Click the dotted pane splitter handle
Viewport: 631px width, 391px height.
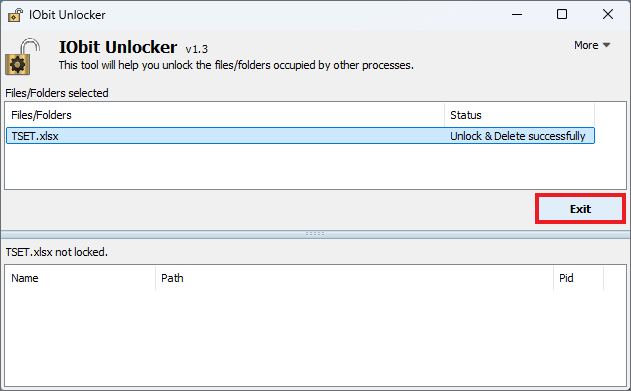tap(315, 234)
